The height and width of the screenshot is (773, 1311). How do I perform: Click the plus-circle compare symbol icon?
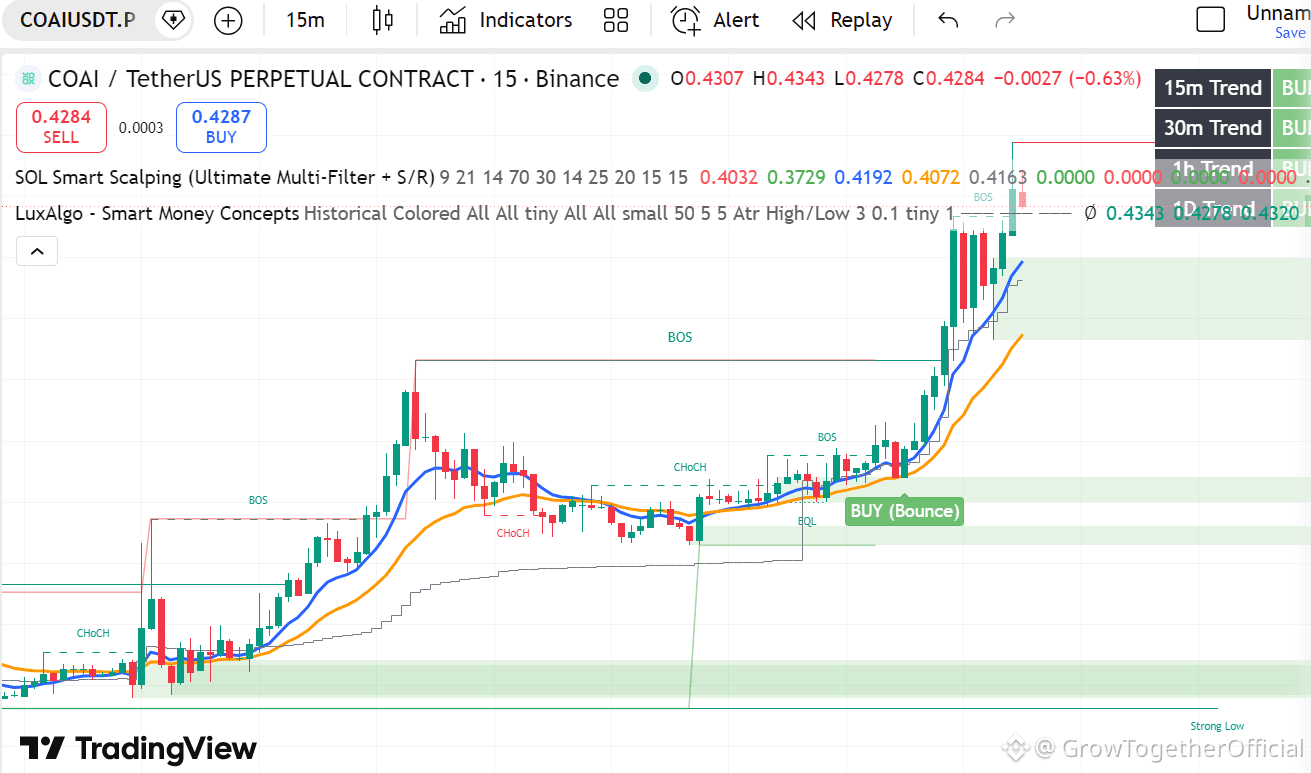pyautogui.click(x=229, y=20)
